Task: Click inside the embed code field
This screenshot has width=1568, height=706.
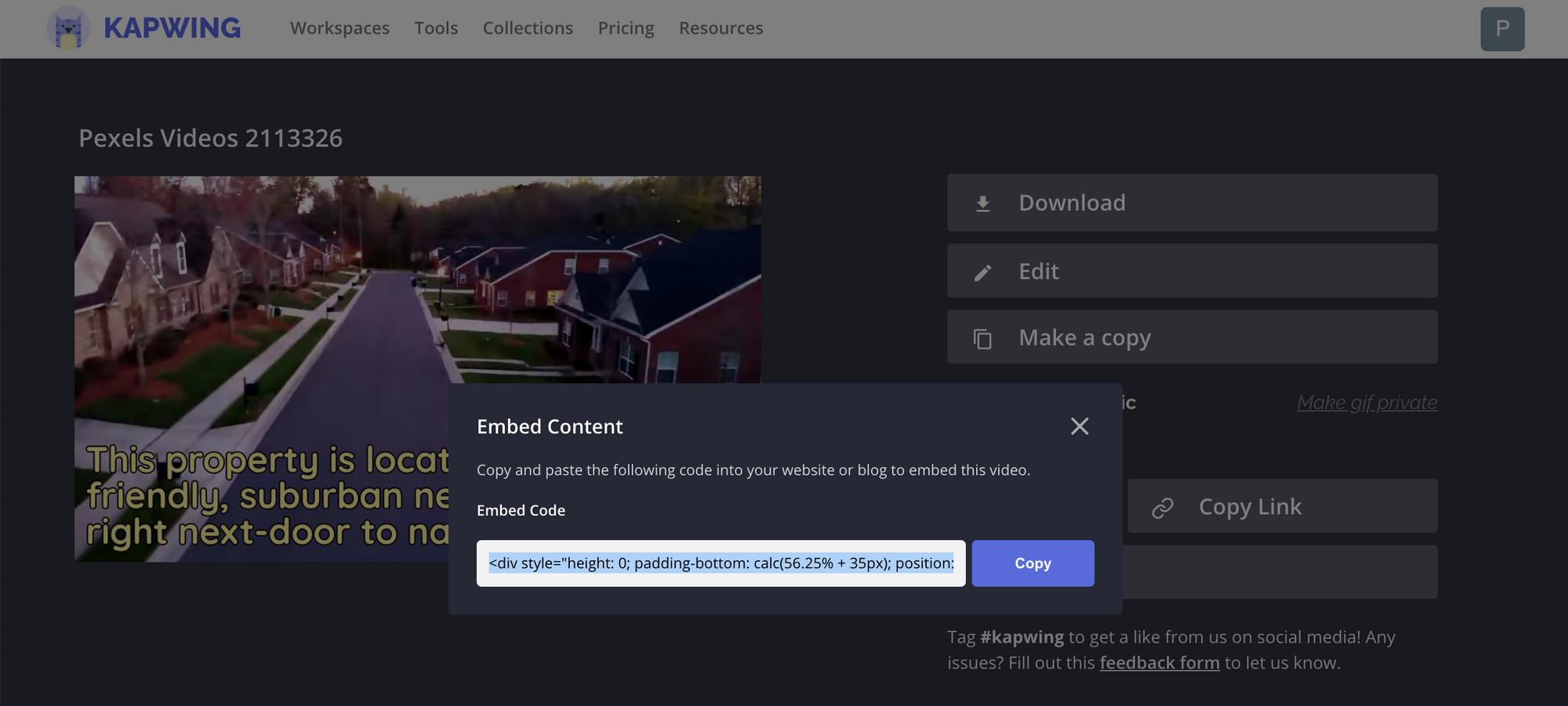Action: 720,563
